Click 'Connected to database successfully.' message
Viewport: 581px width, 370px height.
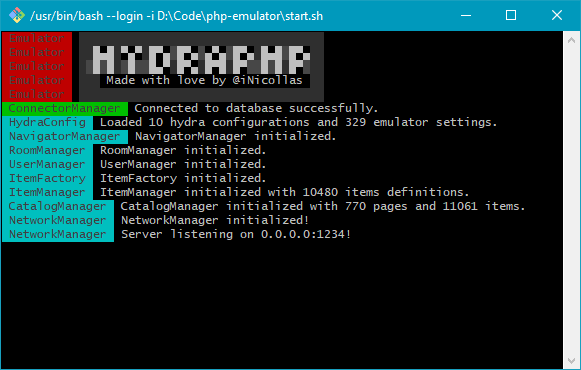pyautogui.click(x=256, y=109)
